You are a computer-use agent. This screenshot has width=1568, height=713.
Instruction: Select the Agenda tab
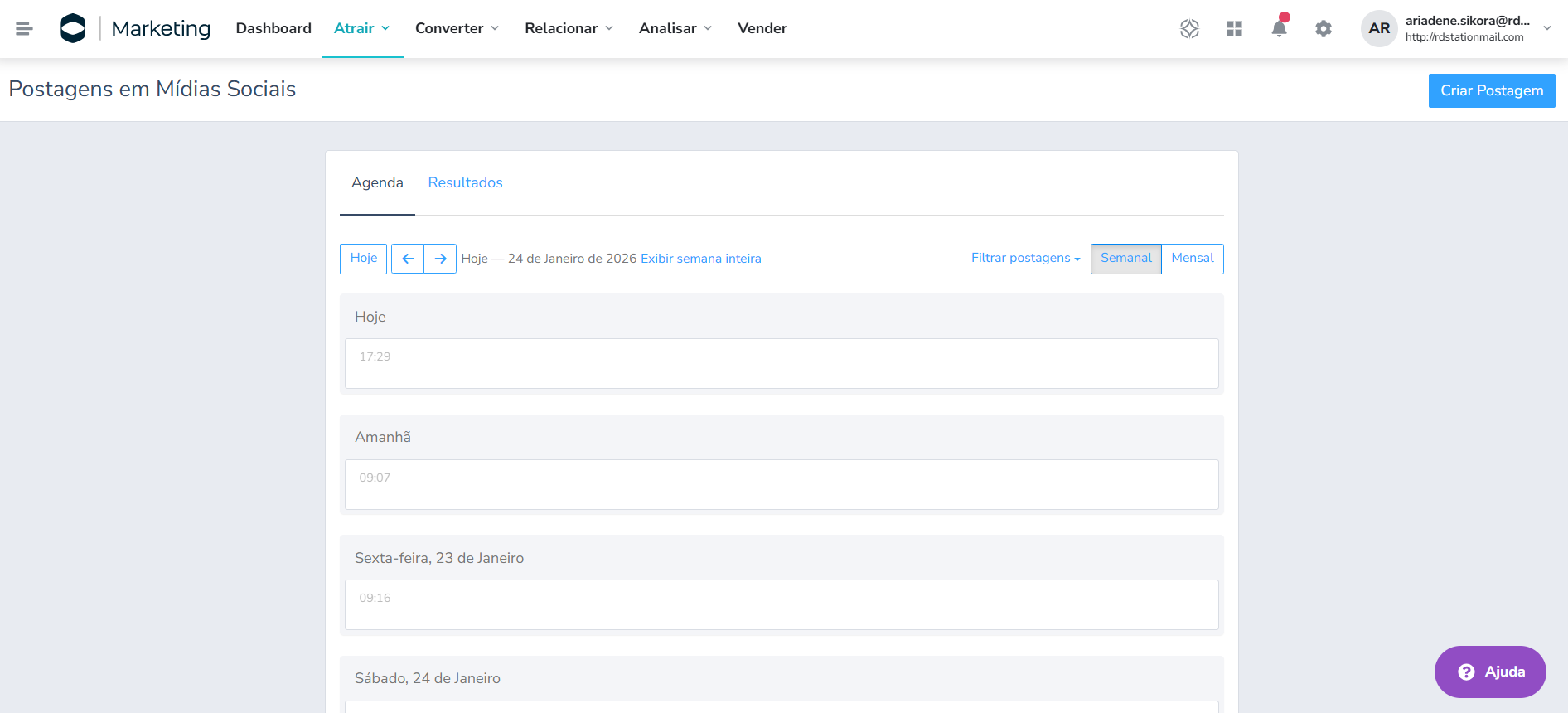[x=377, y=182]
